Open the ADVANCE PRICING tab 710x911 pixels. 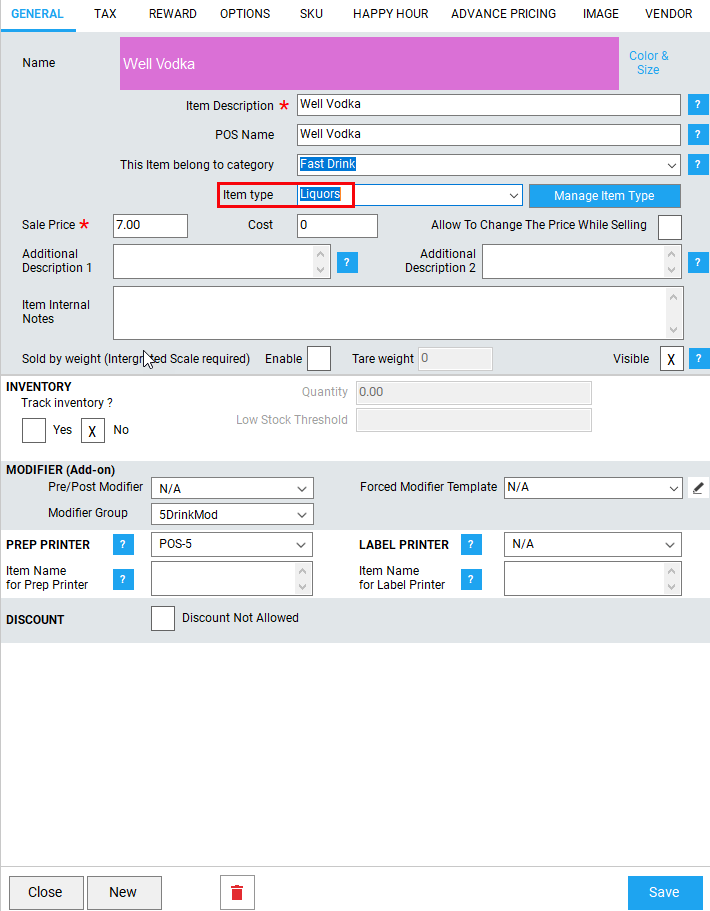[x=503, y=14]
